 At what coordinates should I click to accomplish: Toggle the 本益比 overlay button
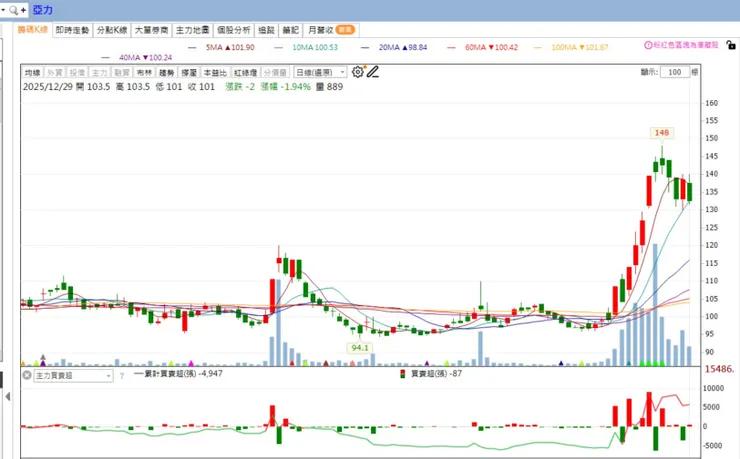coord(215,73)
